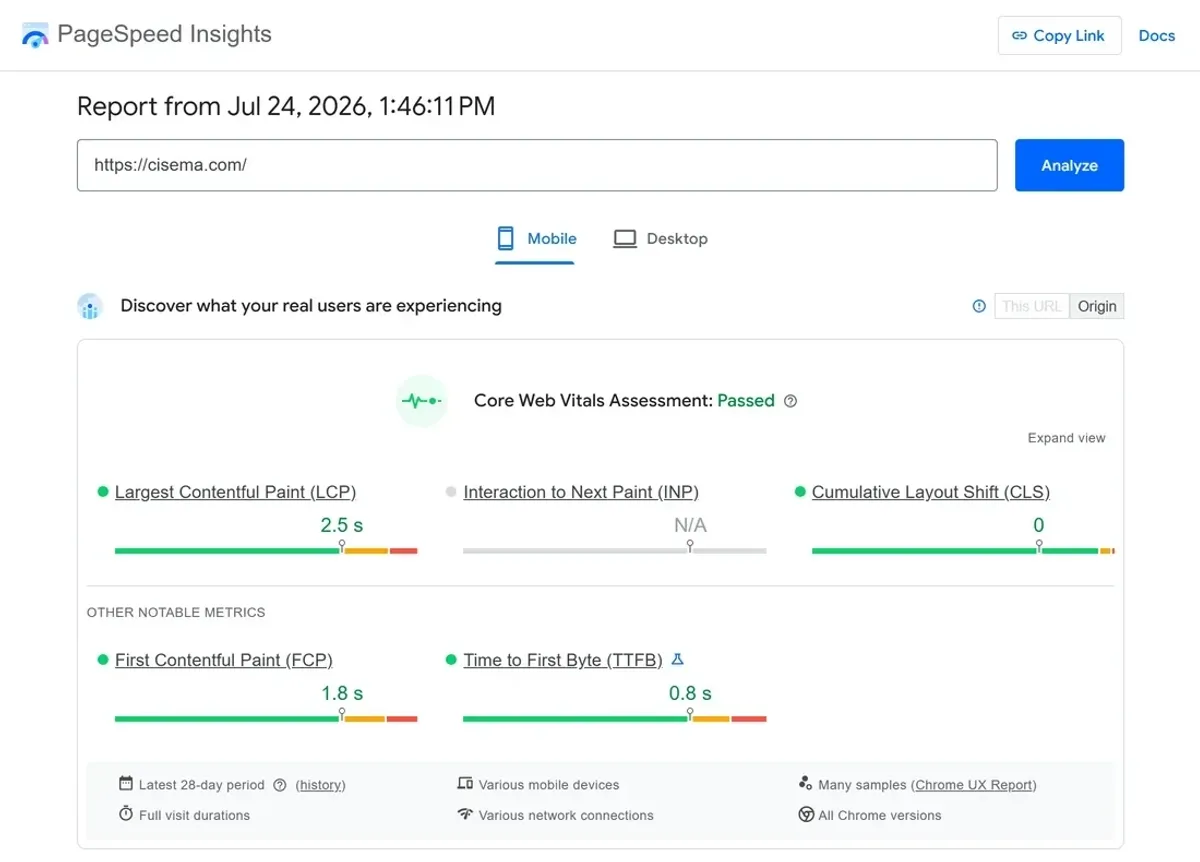Screen dimensions: 1200x862
Task: Click the CLS distribution bar
Action: click(963, 550)
